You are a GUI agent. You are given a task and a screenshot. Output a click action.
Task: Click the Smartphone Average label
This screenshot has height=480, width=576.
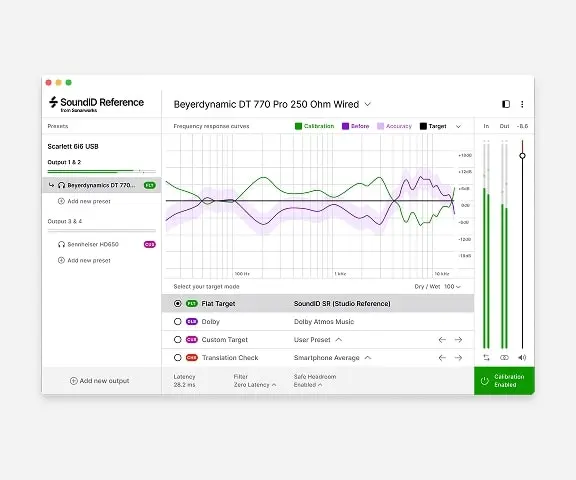326,358
